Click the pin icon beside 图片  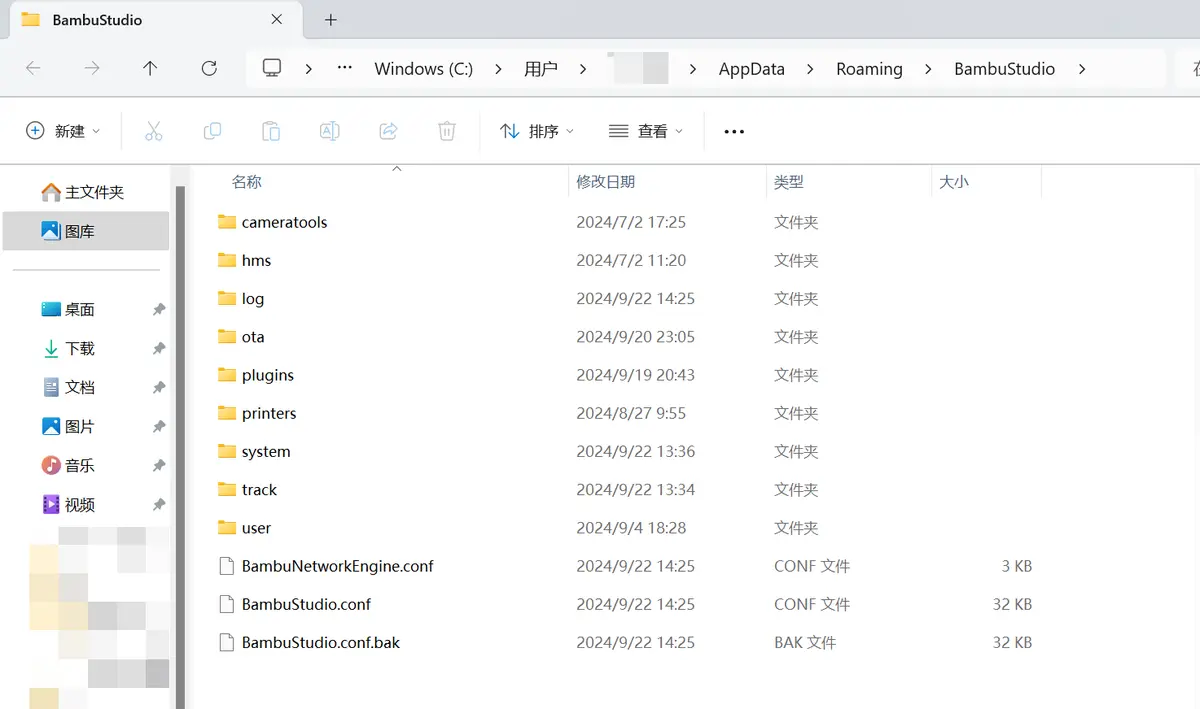(x=158, y=427)
